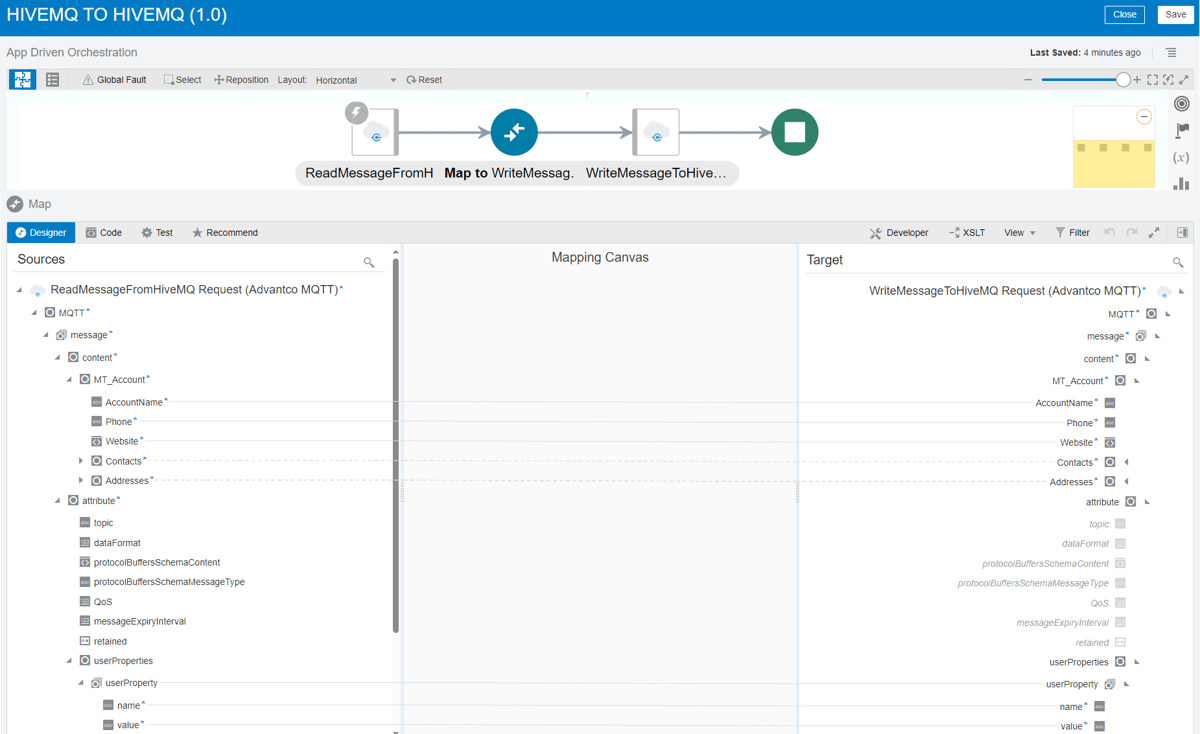1200x734 pixels.
Task: Click the zoom out minus icon
Action: click(x=1028, y=80)
